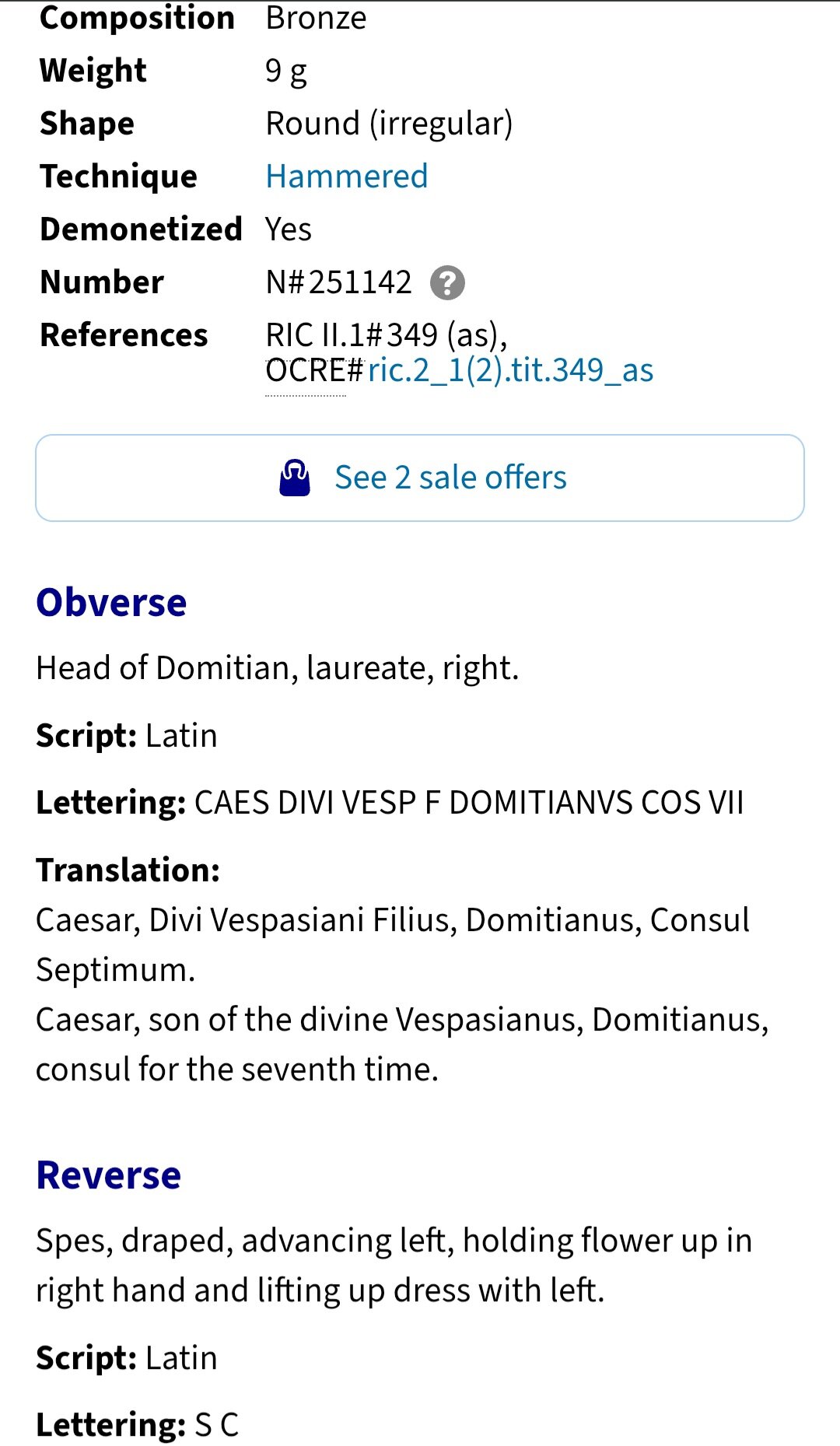
Task: Click the Spes, draped reverse description
Action: click(394, 1266)
